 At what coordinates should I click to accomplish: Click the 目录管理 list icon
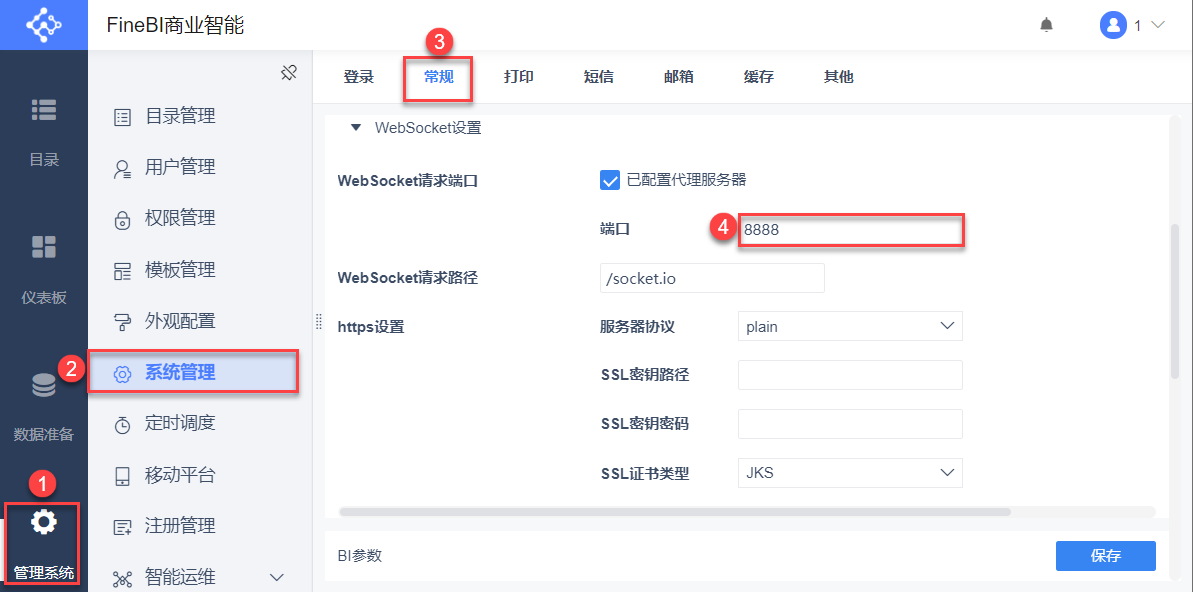[x=122, y=117]
